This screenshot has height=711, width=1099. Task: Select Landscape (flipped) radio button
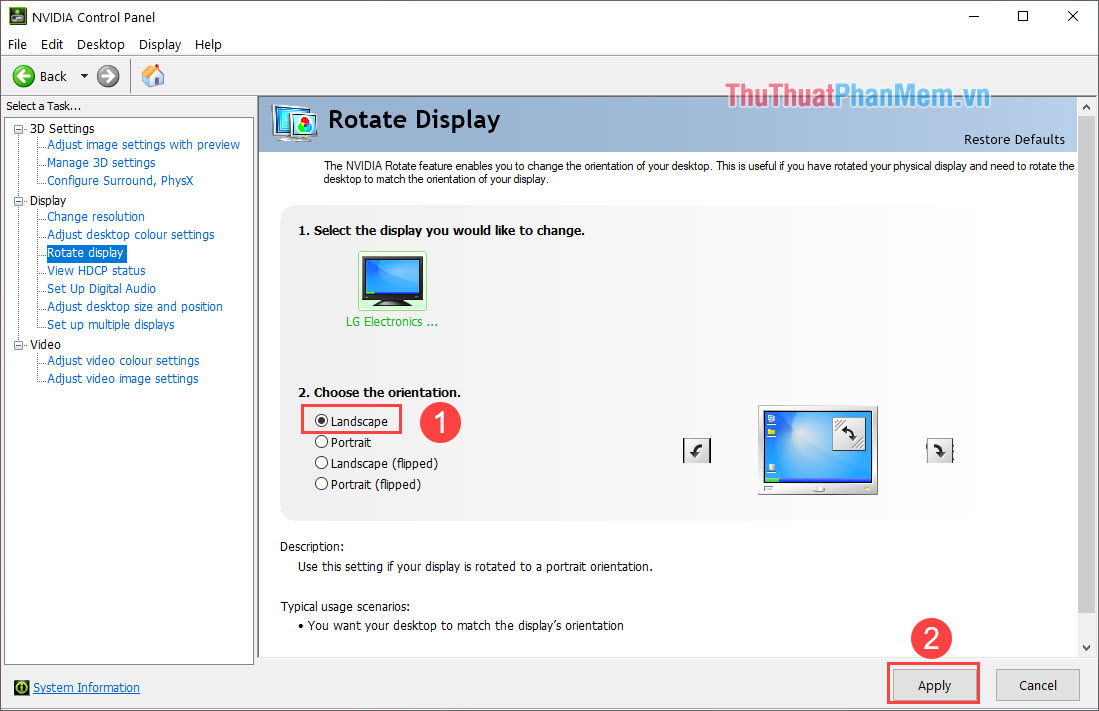[x=322, y=463]
